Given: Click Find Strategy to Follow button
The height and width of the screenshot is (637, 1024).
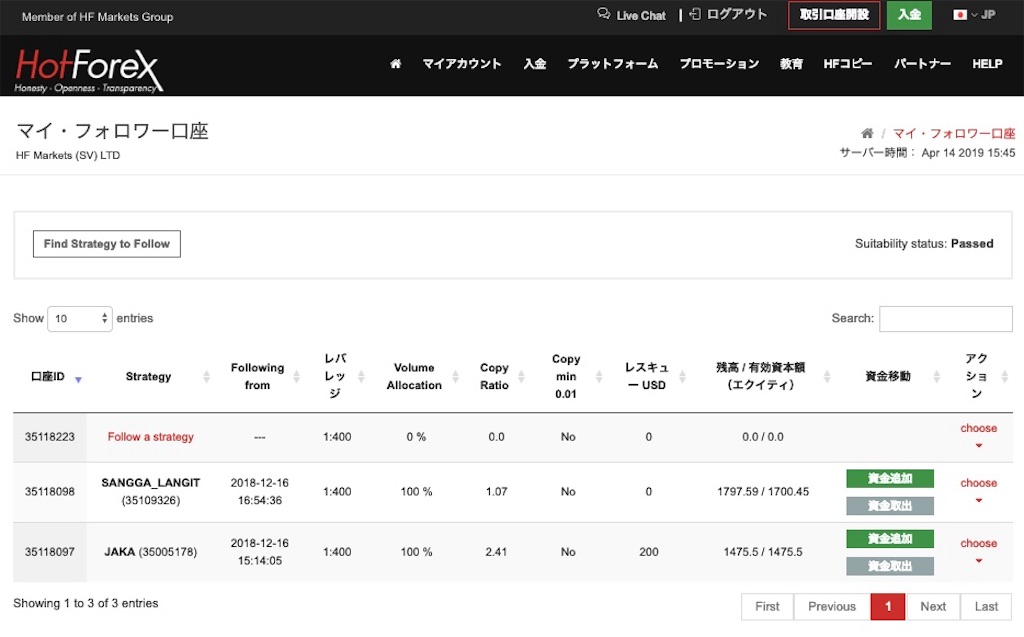Looking at the screenshot, I should point(107,244).
